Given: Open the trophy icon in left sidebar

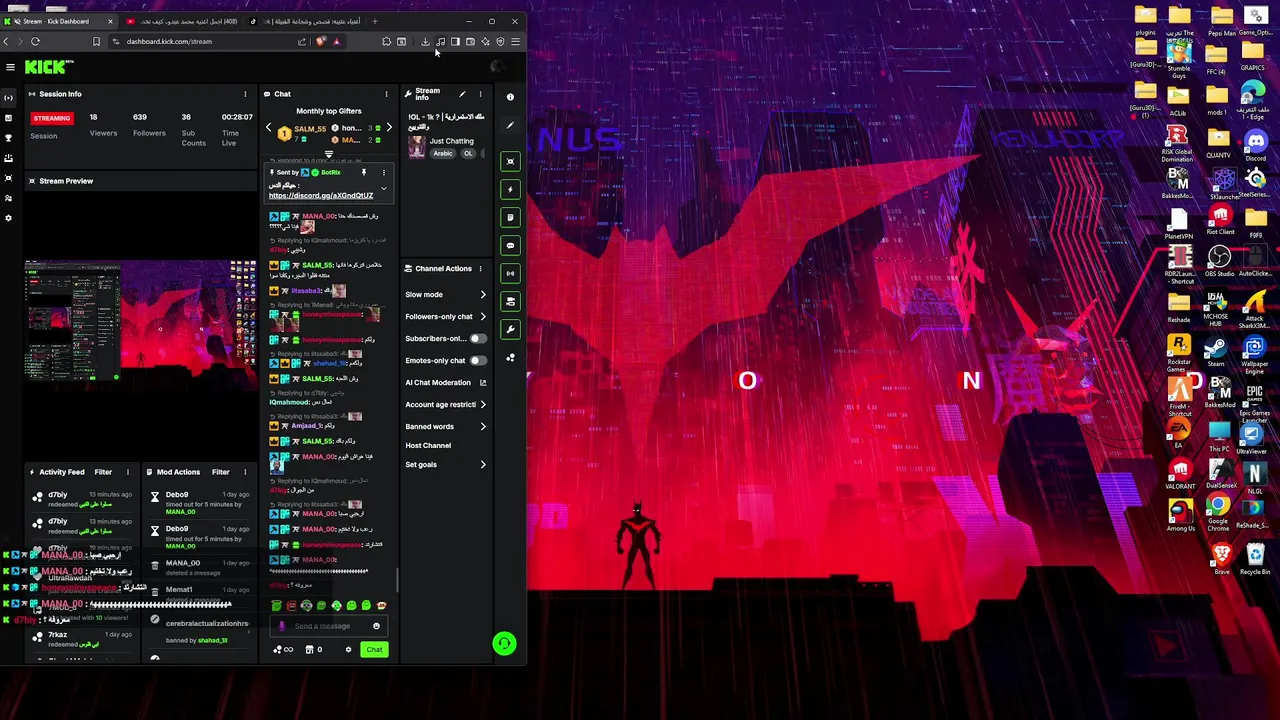Looking at the screenshot, I should 9,138.
